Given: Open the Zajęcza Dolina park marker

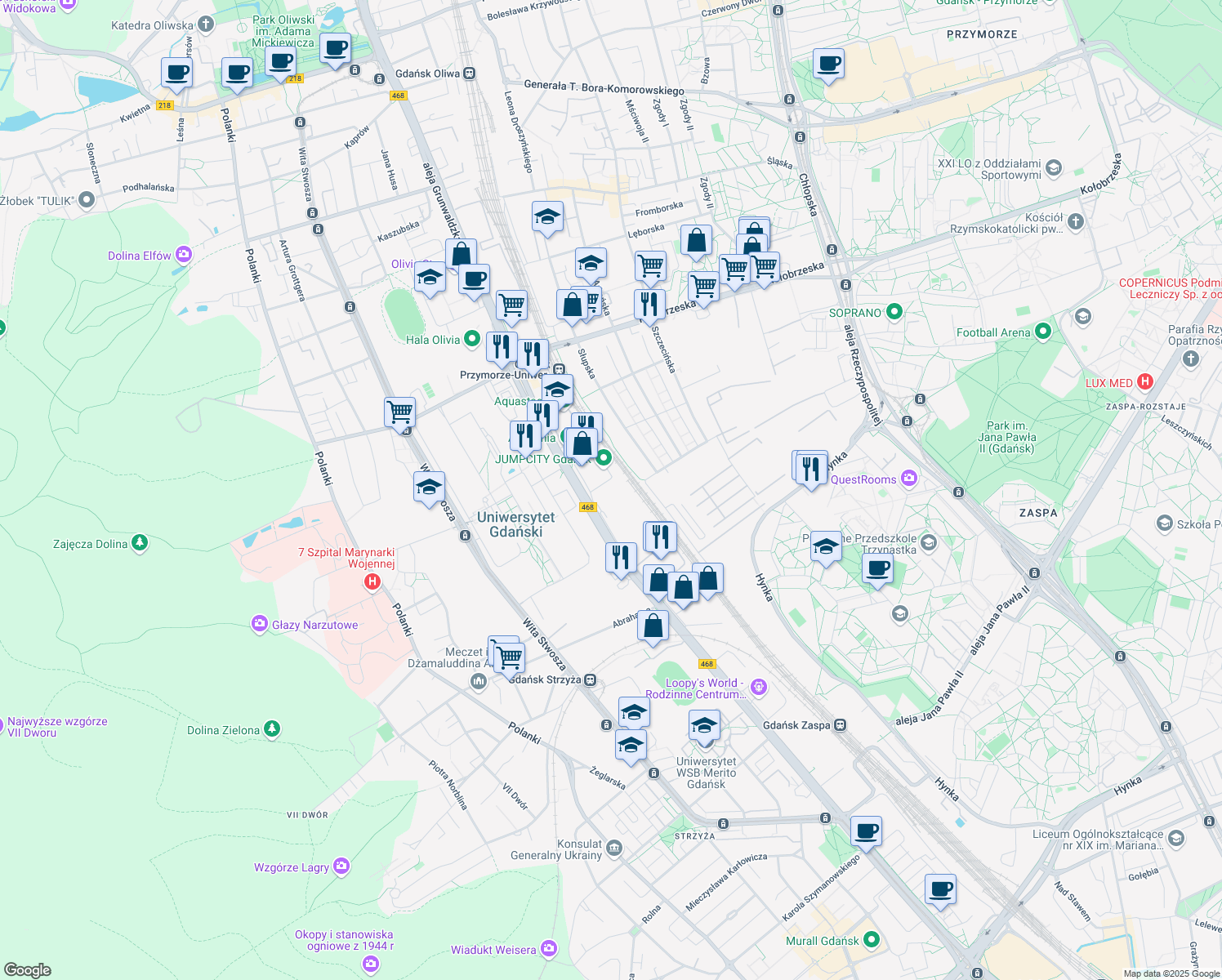Looking at the screenshot, I should coord(140,542).
